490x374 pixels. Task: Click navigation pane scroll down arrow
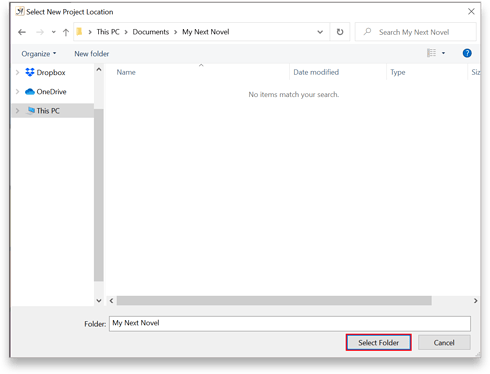point(99,301)
